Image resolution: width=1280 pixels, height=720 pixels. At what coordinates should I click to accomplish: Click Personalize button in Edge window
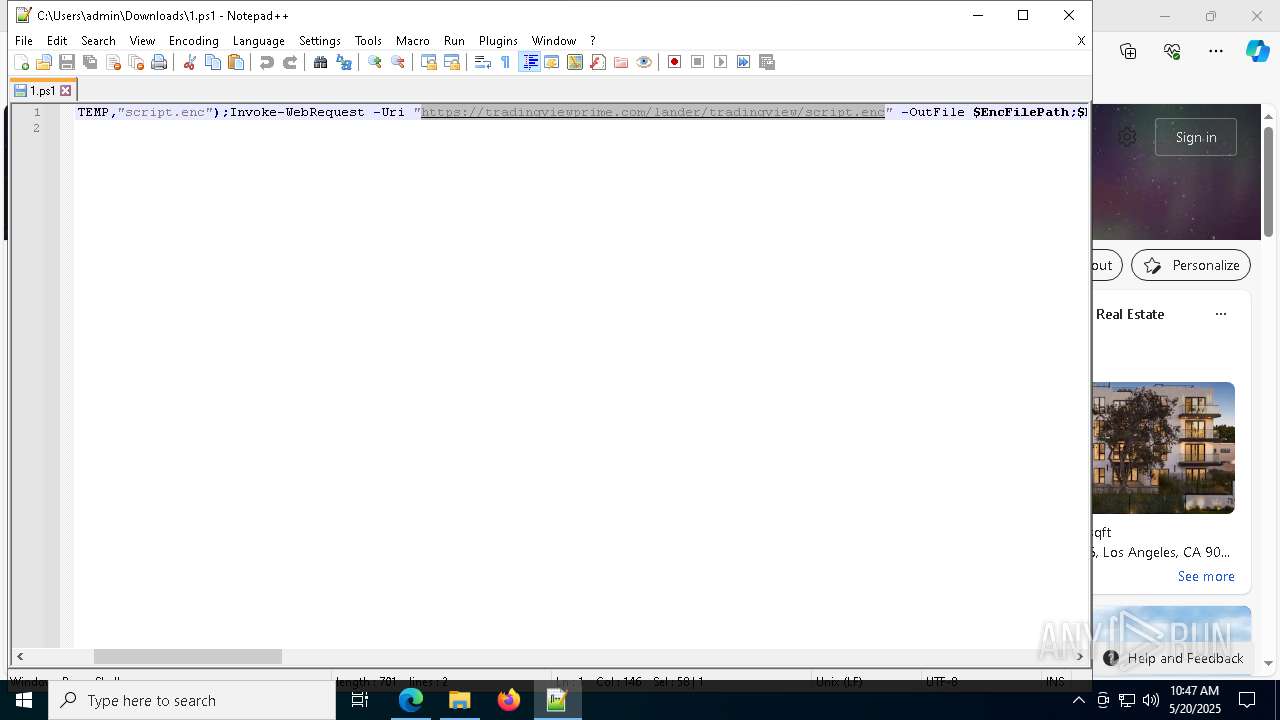click(1191, 265)
